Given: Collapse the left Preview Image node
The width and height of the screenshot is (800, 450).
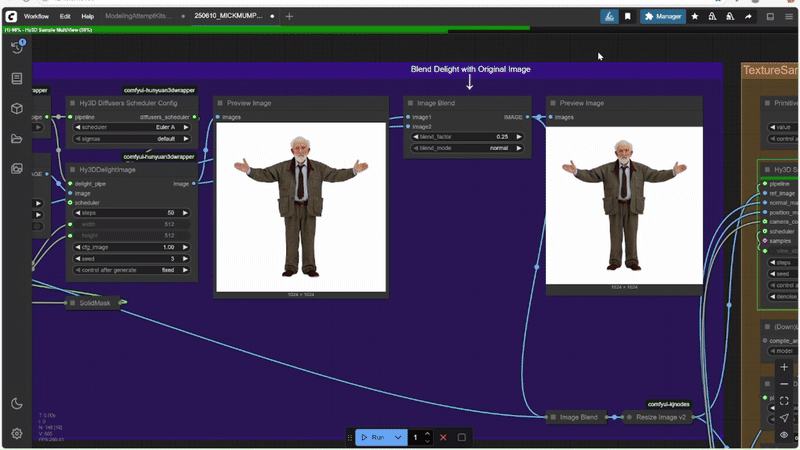Looking at the screenshot, I should pyautogui.click(x=220, y=103).
